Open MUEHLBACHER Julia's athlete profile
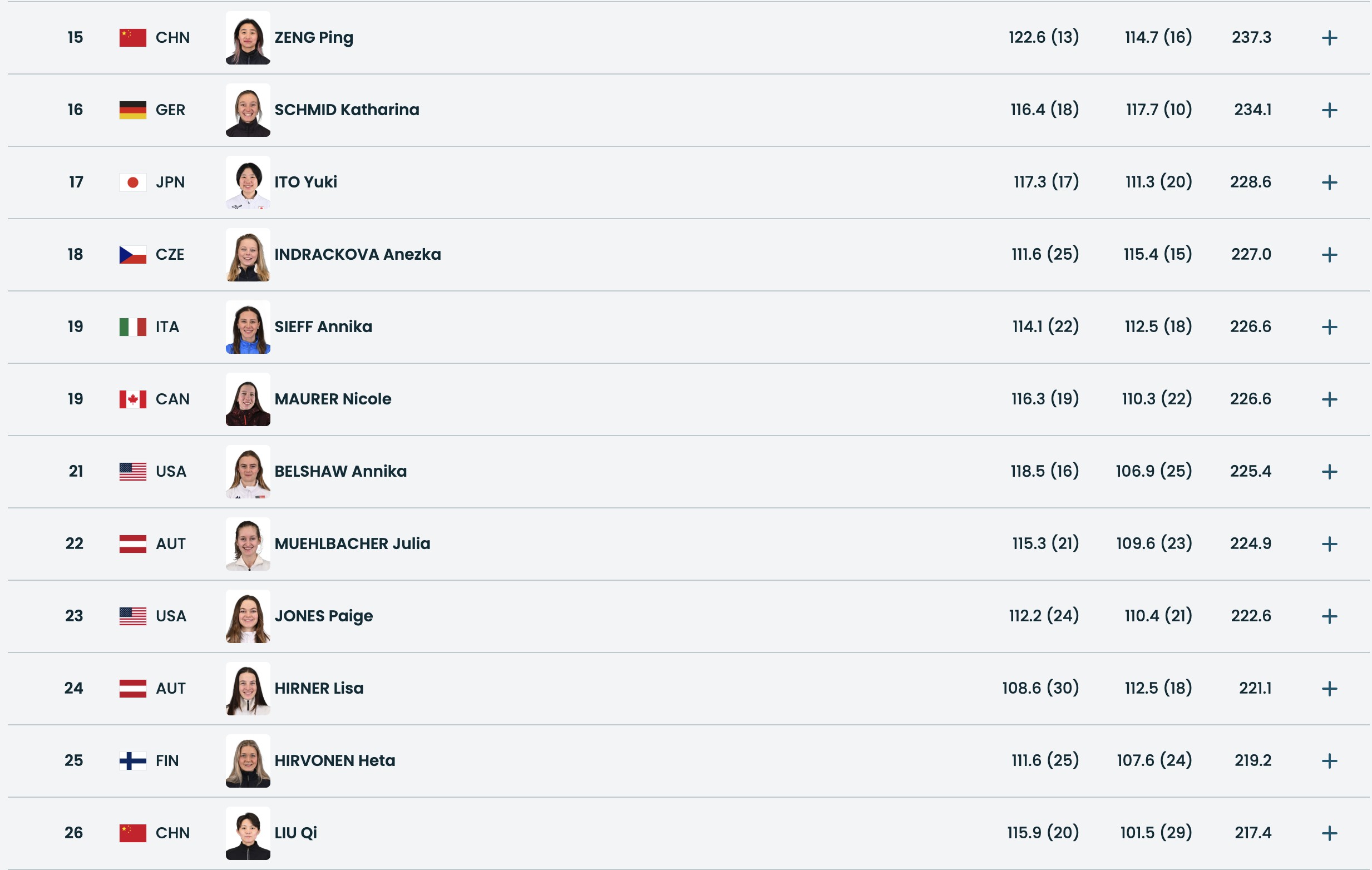Screen dimensions: 1372x870 tap(352, 544)
